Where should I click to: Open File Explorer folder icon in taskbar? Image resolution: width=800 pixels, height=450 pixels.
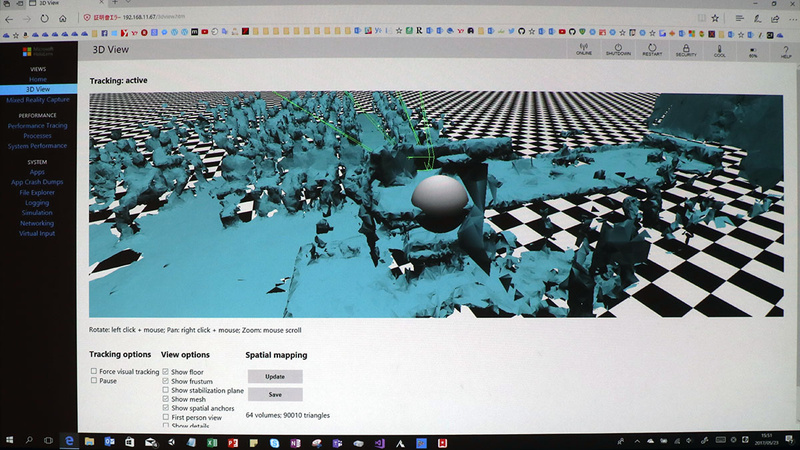(89, 441)
